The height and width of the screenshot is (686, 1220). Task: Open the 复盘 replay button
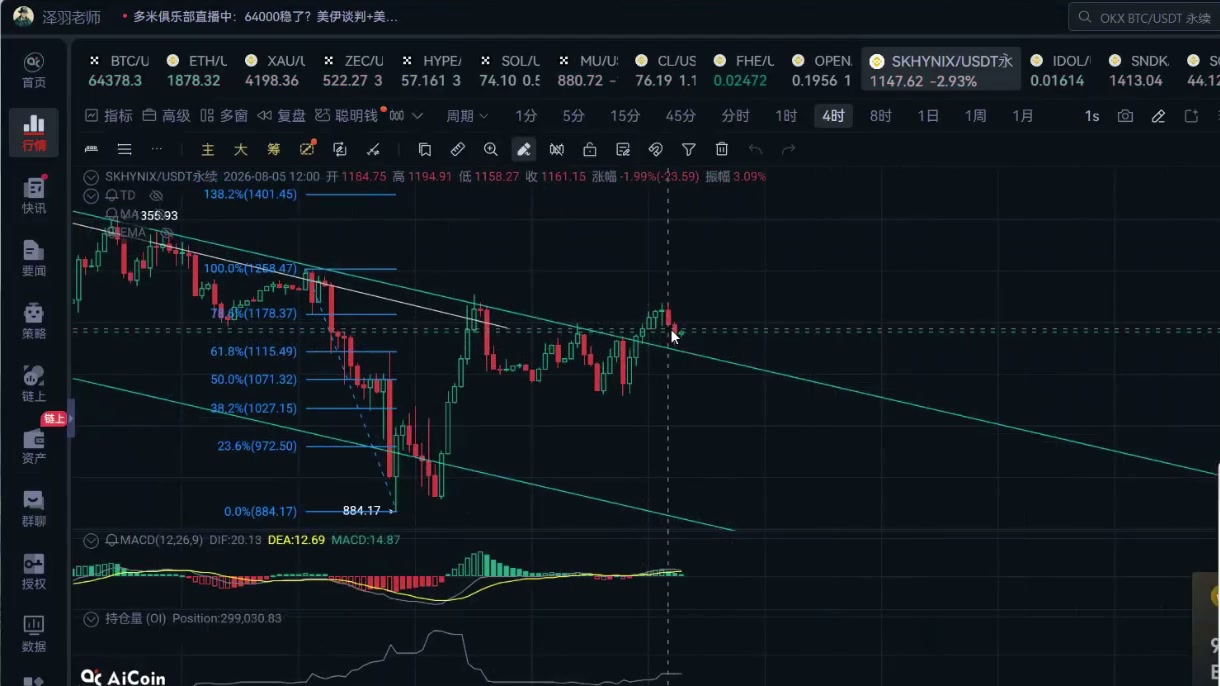281,116
